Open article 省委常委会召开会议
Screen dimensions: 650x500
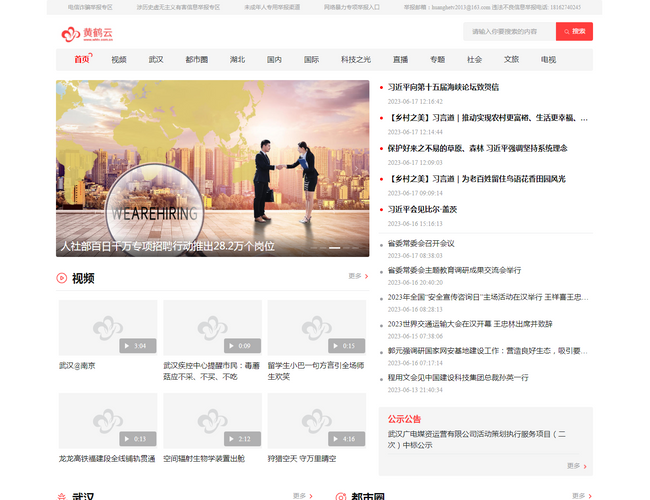click(x=421, y=243)
